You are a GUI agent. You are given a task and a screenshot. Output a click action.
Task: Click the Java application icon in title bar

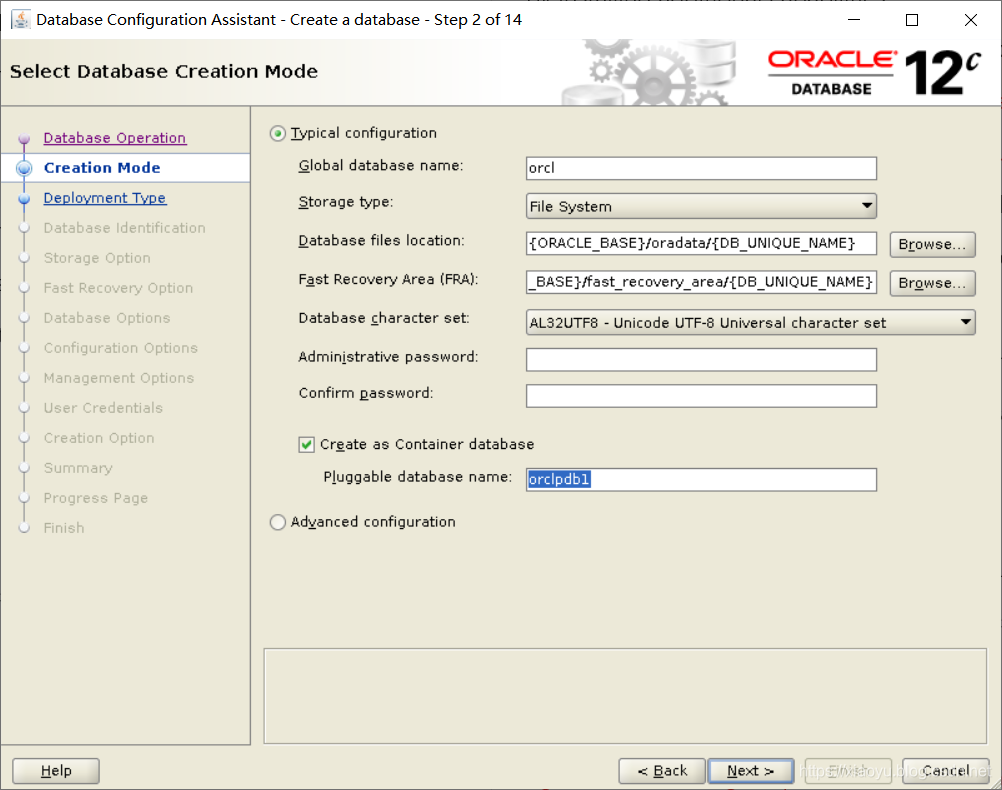click(x=20, y=20)
